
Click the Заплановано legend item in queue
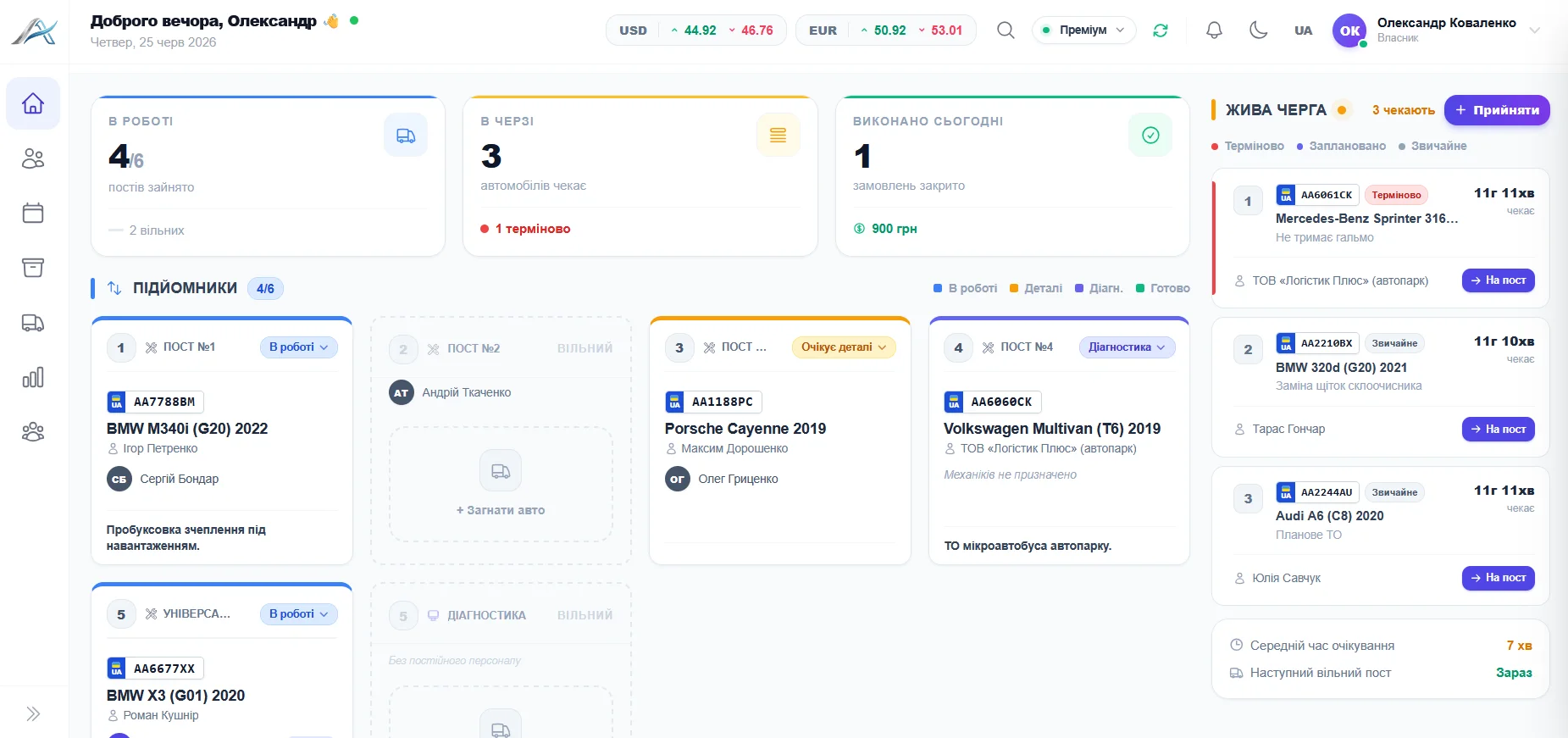point(1342,146)
